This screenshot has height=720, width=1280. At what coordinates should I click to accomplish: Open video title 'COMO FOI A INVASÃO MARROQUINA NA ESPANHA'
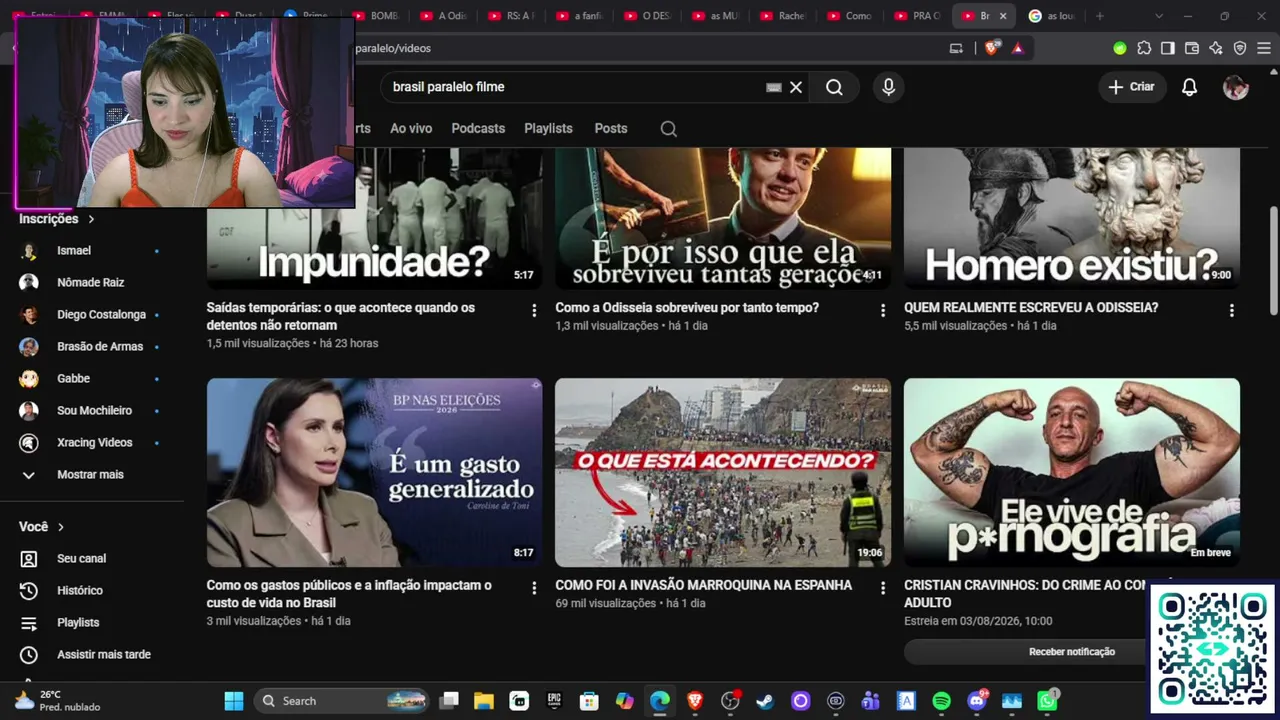704,585
